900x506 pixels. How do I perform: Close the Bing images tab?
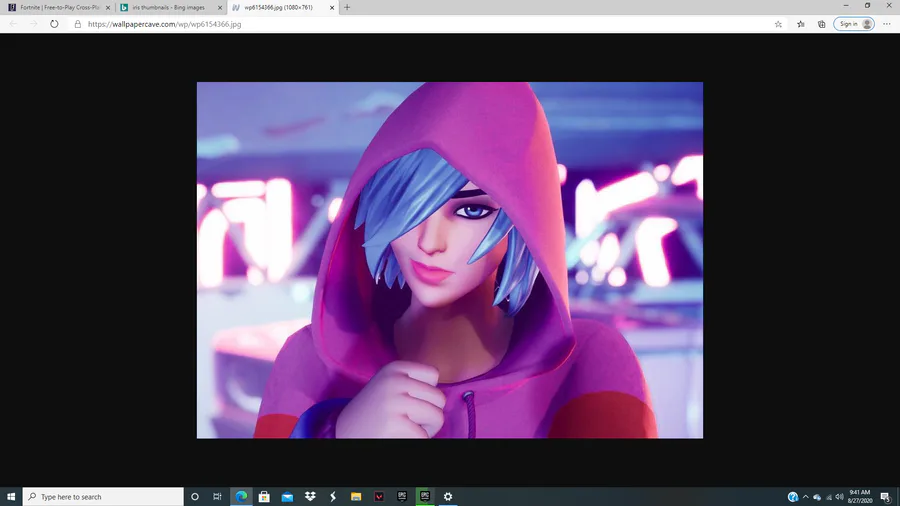click(220, 7)
